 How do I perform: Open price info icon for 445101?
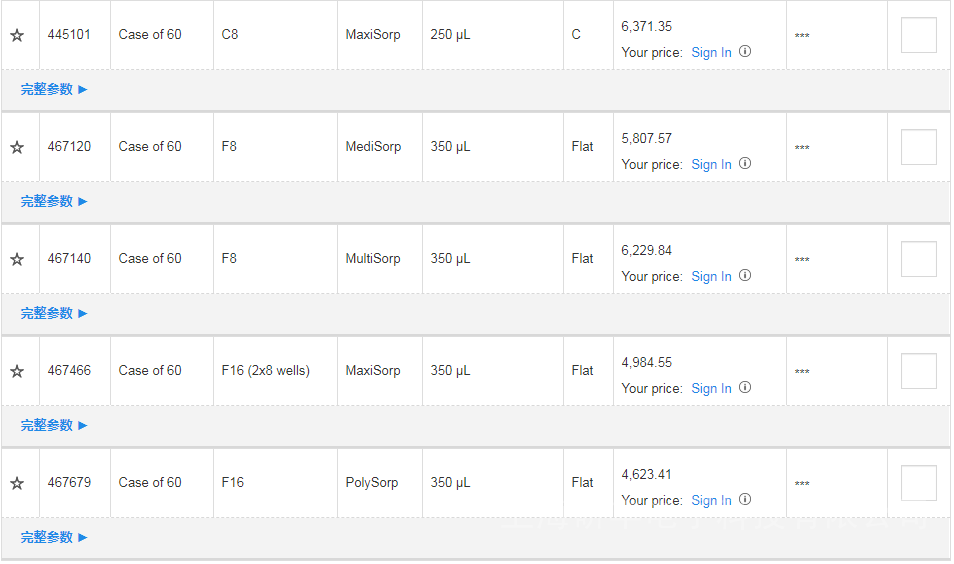pyautogui.click(x=745, y=52)
